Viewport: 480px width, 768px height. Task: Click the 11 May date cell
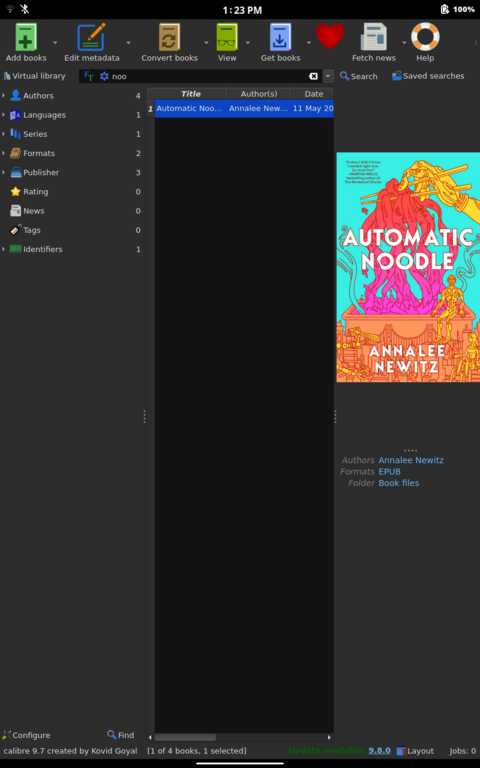click(x=312, y=108)
